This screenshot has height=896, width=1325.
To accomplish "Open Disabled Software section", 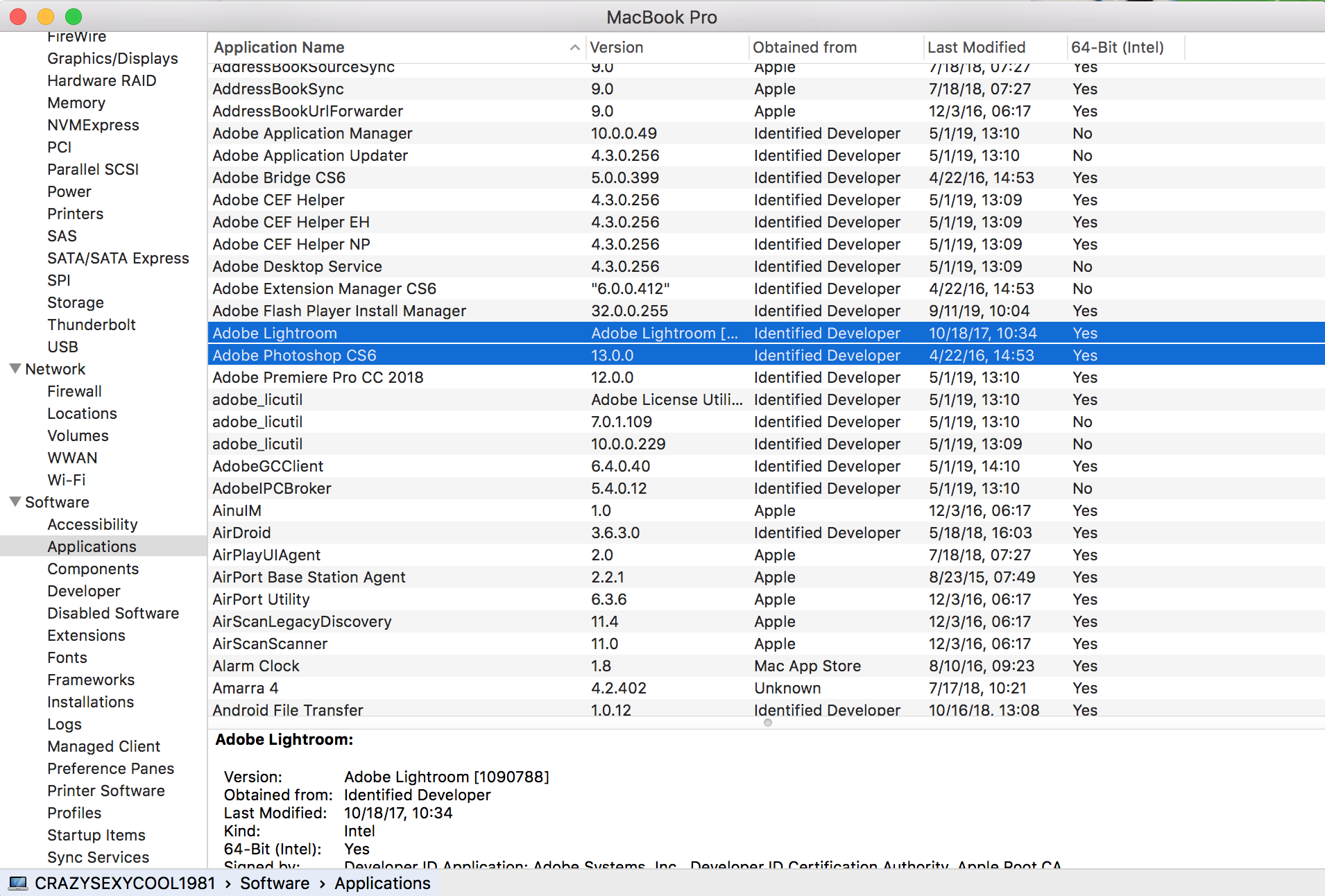I will 113,613.
